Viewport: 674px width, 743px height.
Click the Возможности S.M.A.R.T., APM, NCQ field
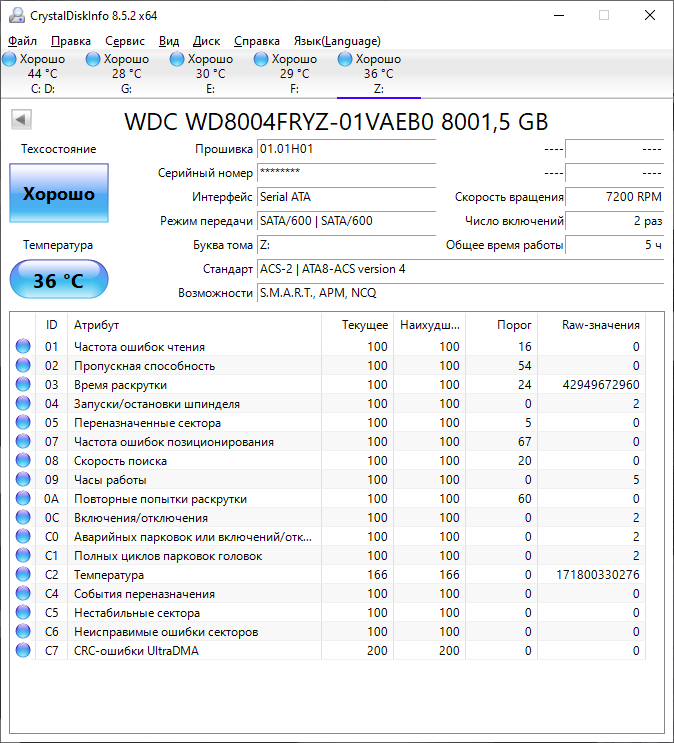[460, 293]
